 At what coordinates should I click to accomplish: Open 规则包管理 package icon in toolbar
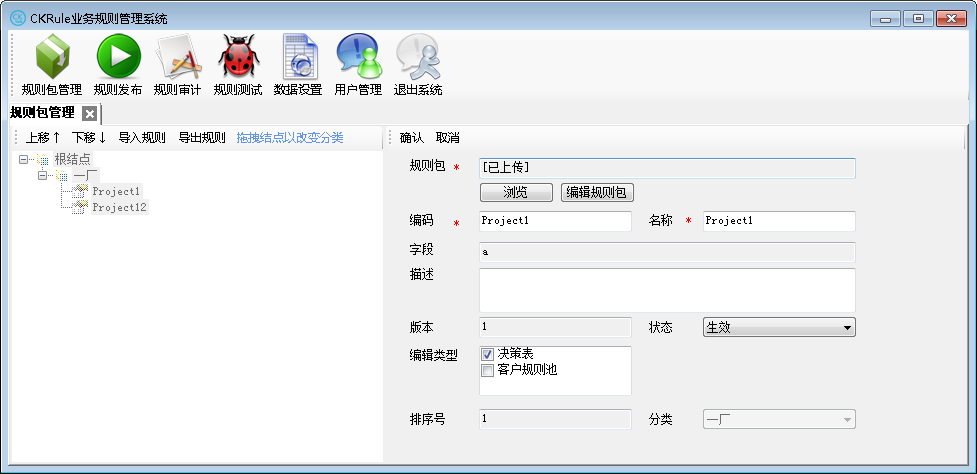[52, 57]
